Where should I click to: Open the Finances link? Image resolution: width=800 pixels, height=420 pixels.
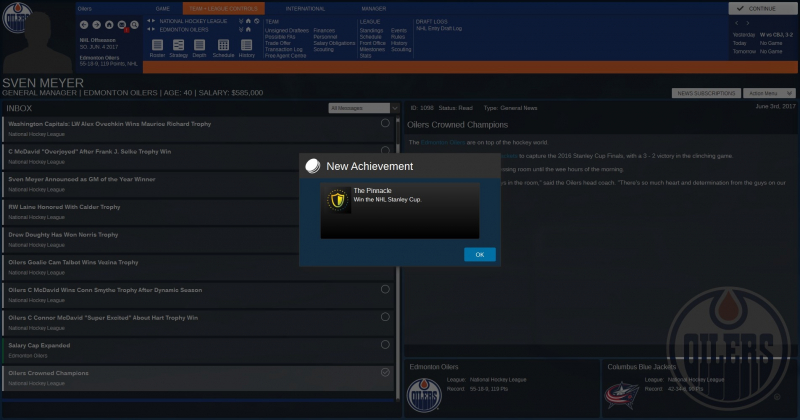(x=324, y=31)
